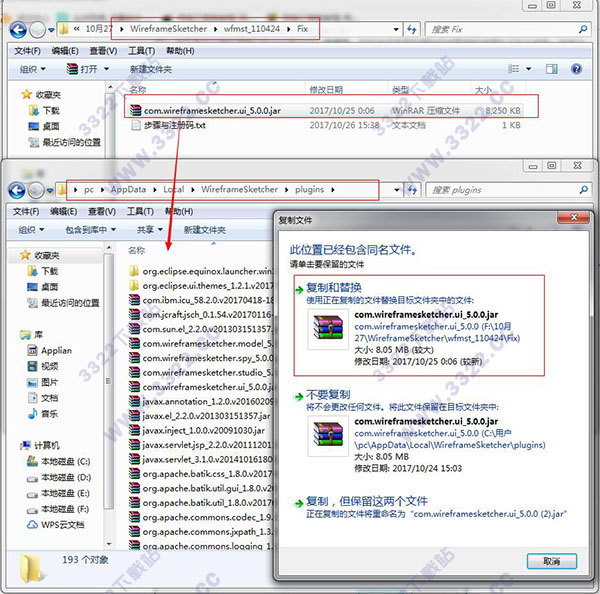The width and height of the screenshot is (600, 594).
Task: Refresh the plugins window address bar
Action: click(x=412, y=190)
